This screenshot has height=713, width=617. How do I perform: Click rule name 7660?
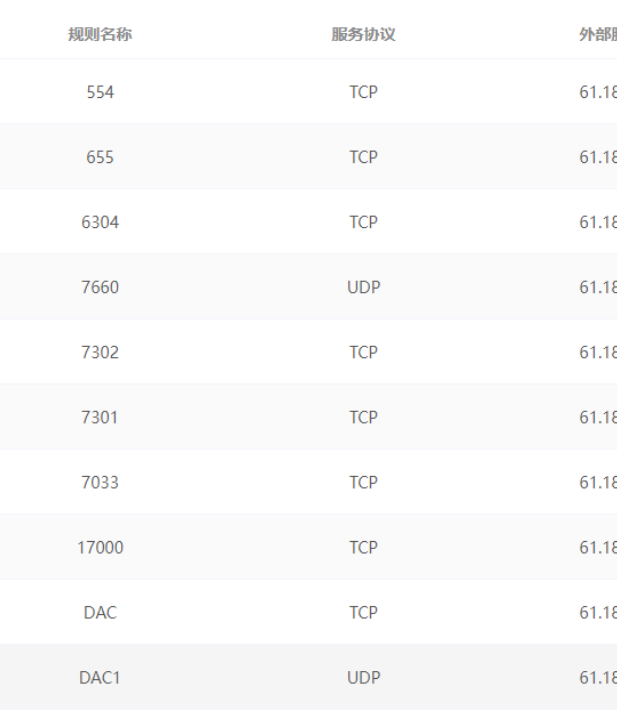[x=100, y=287]
